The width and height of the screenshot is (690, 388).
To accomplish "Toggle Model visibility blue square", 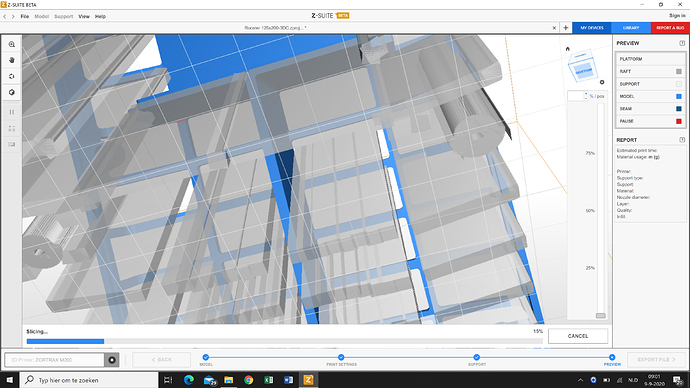I will pos(679,96).
